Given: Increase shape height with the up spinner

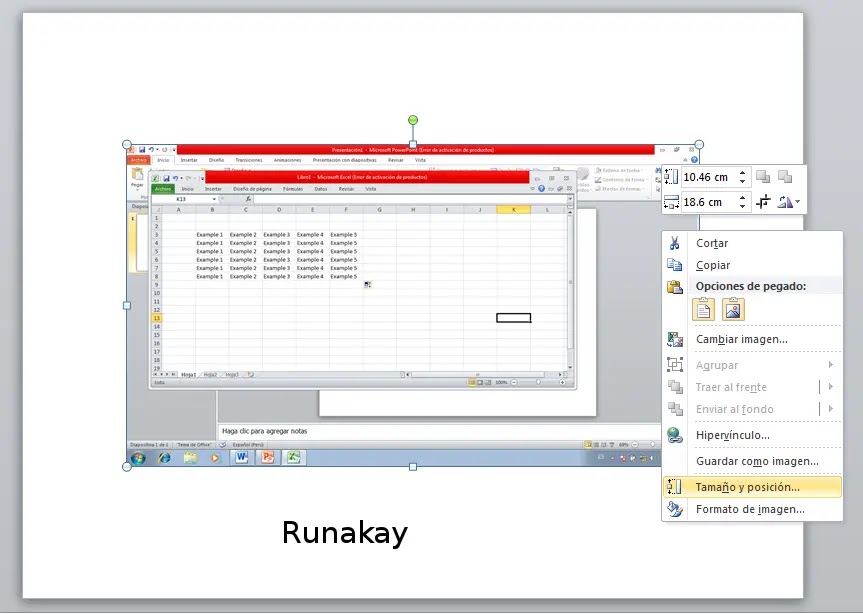Looking at the screenshot, I should (x=742, y=173).
